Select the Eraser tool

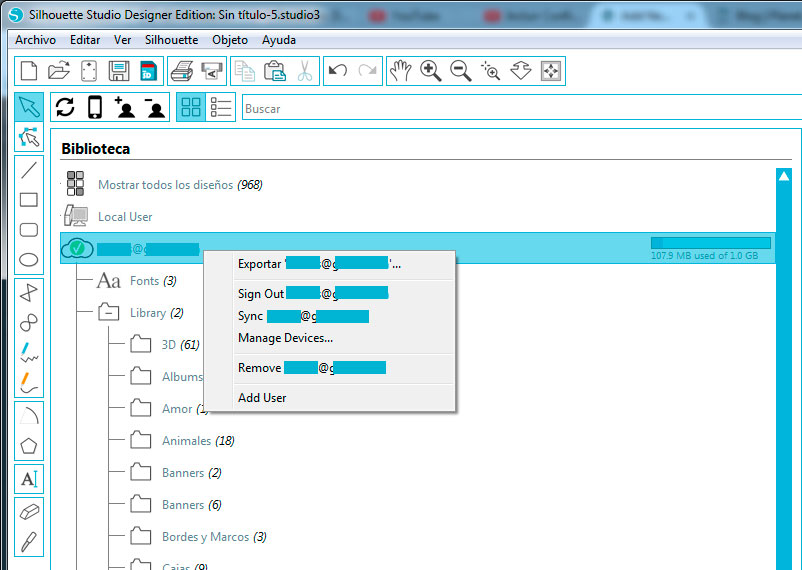(29, 512)
